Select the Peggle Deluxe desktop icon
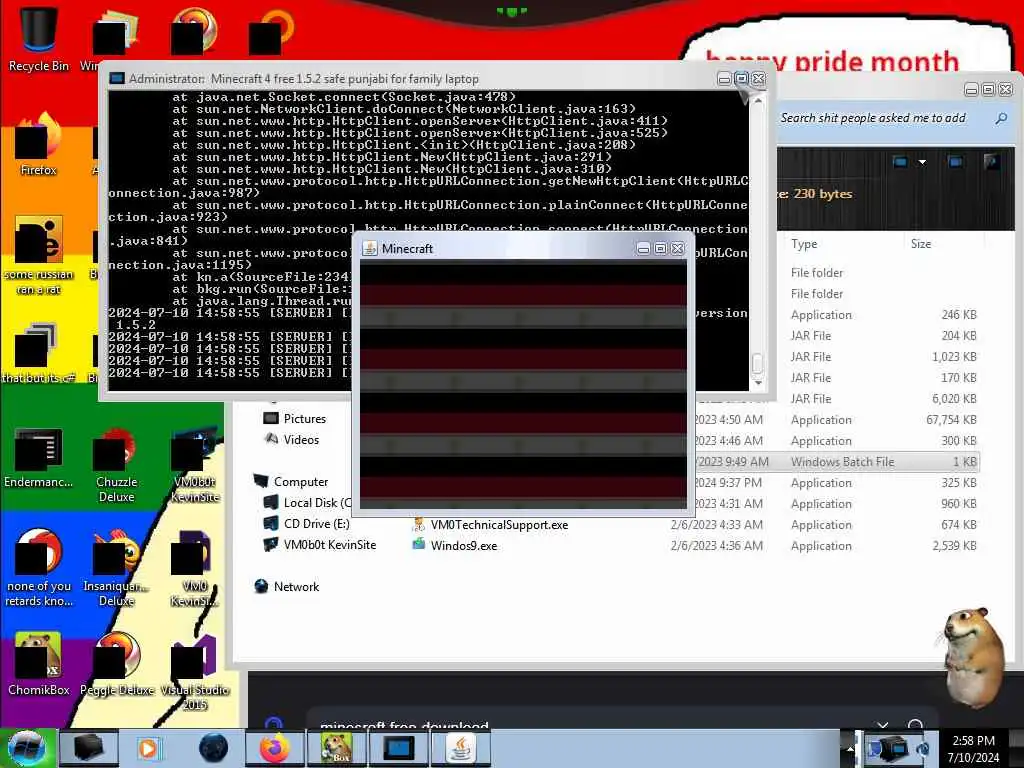Image resolution: width=1024 pixels, height=768 pixels. 116,663
